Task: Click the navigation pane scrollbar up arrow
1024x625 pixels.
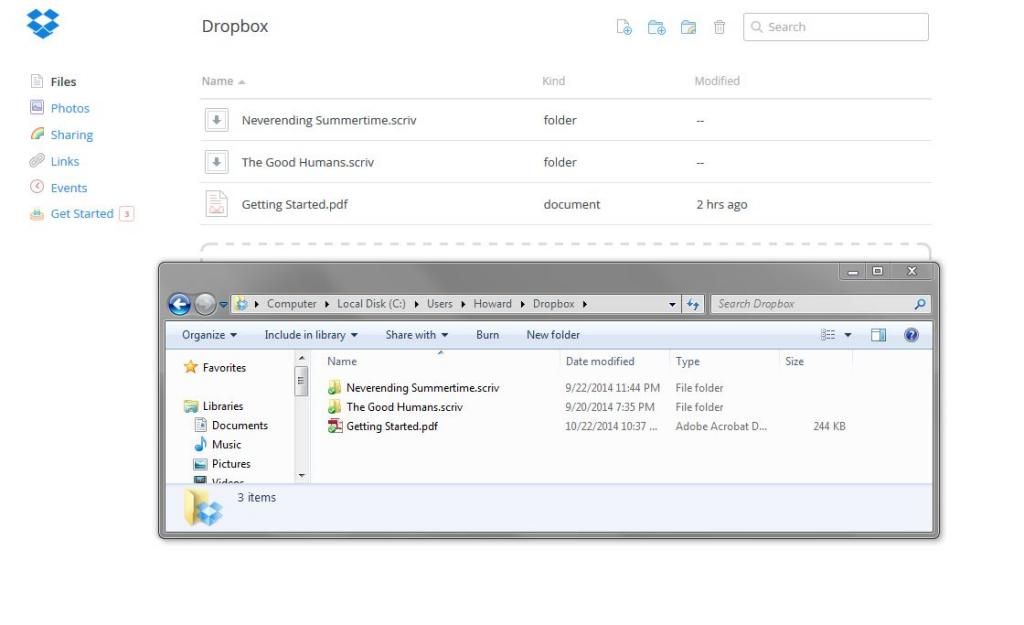Action: click(x=302, y=359)
